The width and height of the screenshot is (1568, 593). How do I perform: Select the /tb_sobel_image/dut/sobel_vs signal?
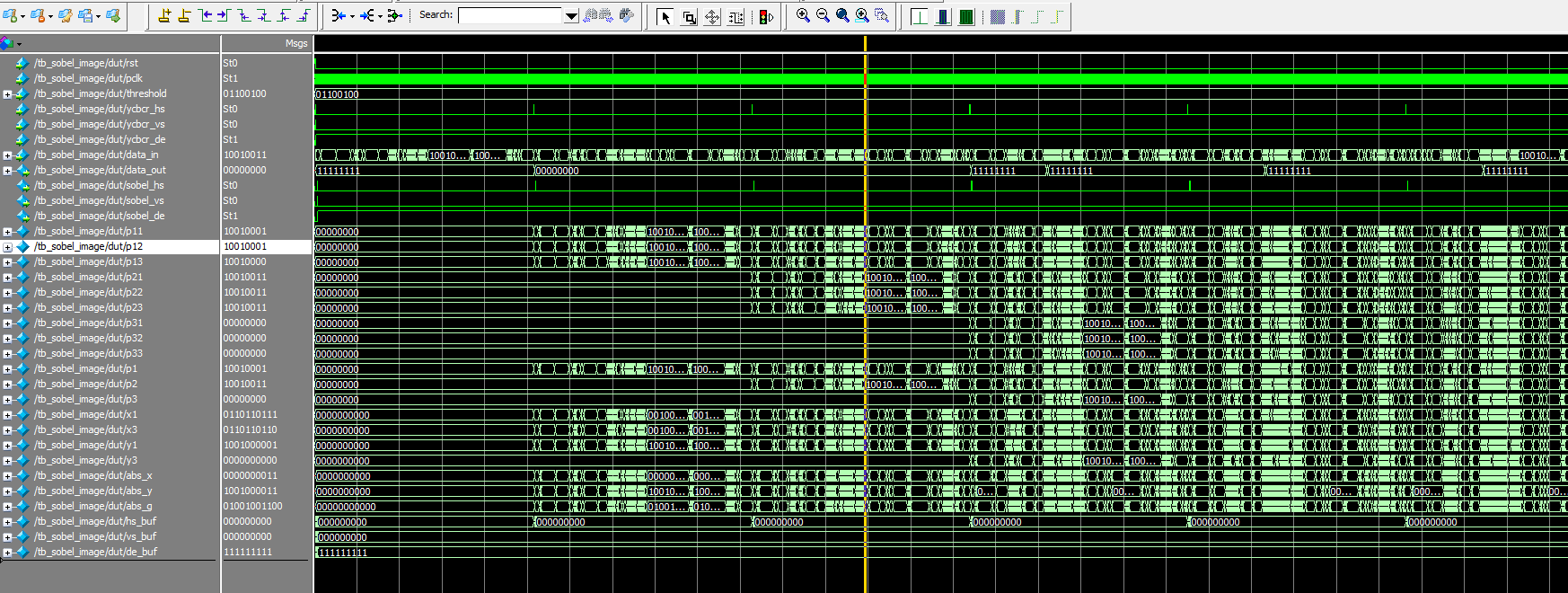click(x=100, y=200)
